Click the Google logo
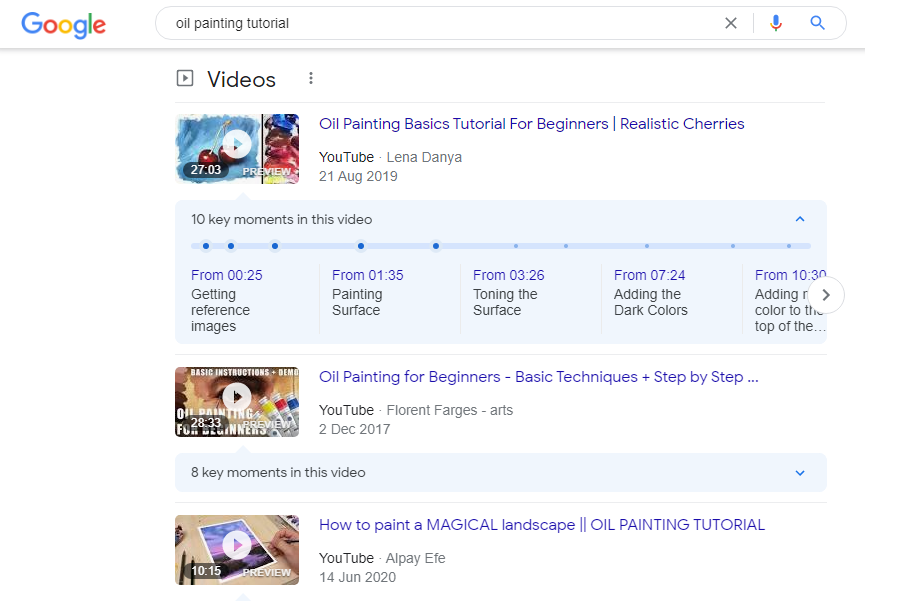Viewport: 899px width, 601px height. click(x=63, y=25)
